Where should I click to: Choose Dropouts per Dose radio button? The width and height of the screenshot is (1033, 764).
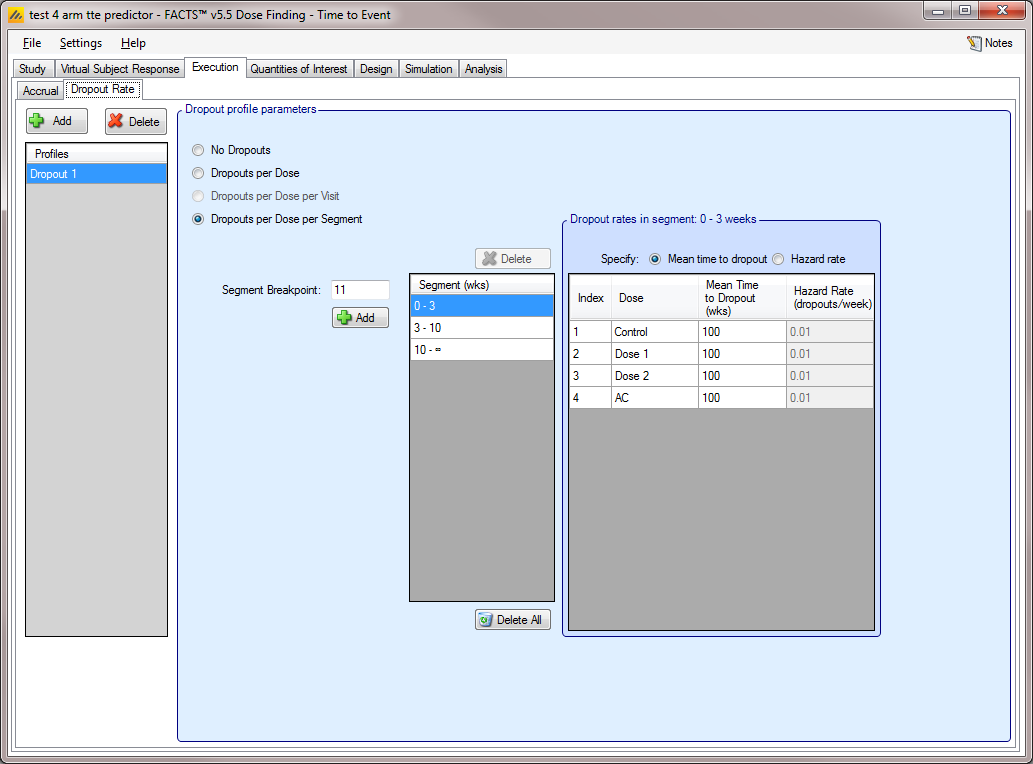[198, 173]
